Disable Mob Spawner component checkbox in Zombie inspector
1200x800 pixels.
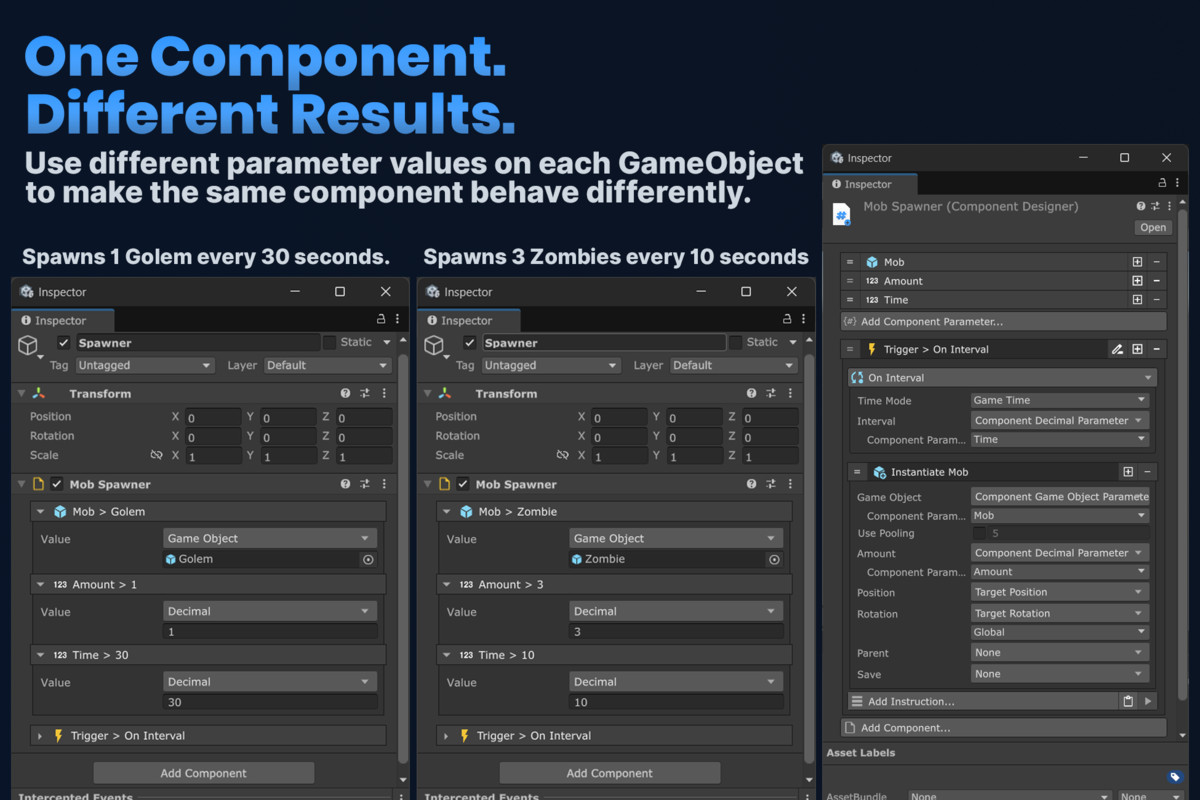click(463, 484)
